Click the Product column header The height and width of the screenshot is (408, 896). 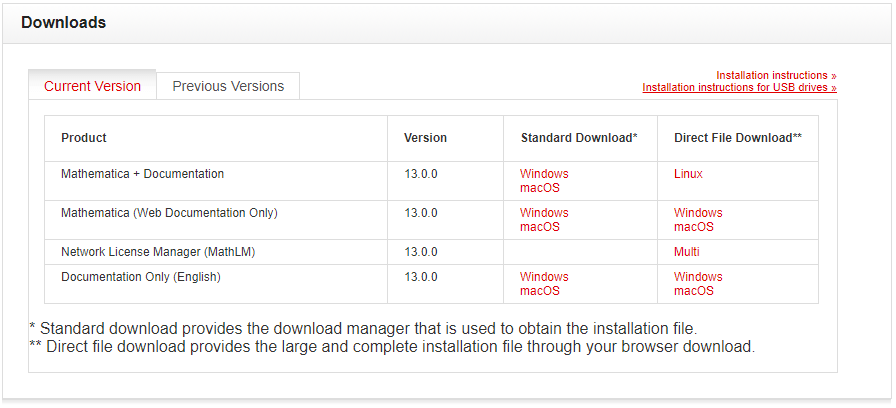point(84,138)
